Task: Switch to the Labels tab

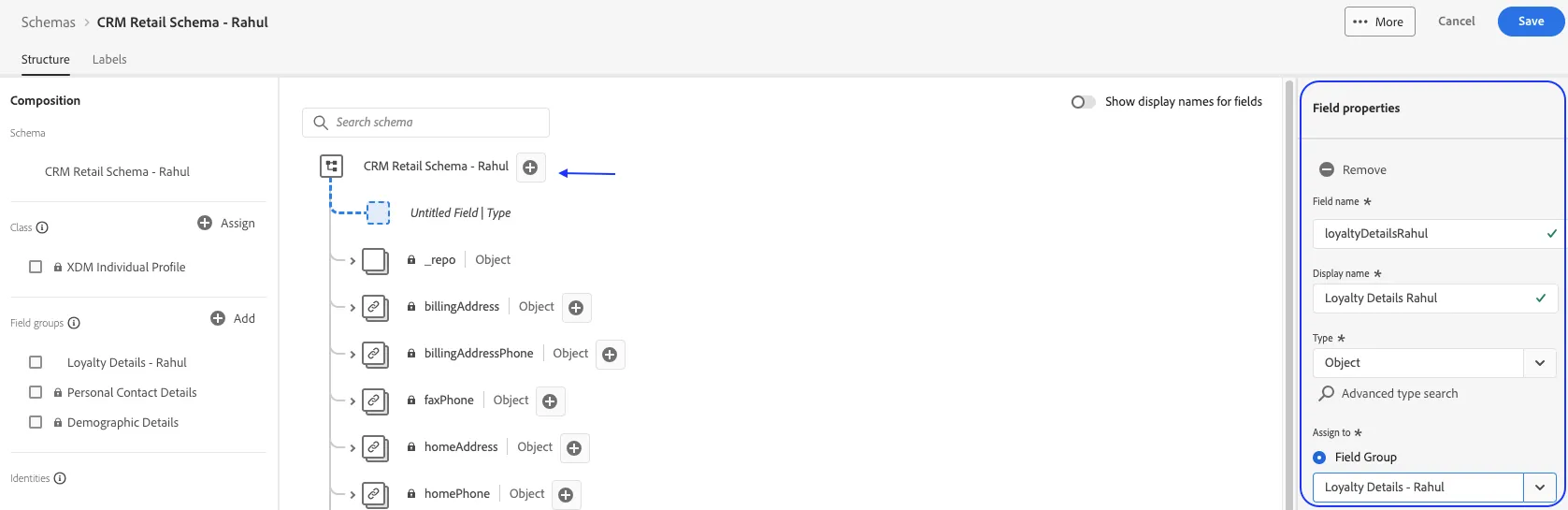Action: [x=109, y=59]
